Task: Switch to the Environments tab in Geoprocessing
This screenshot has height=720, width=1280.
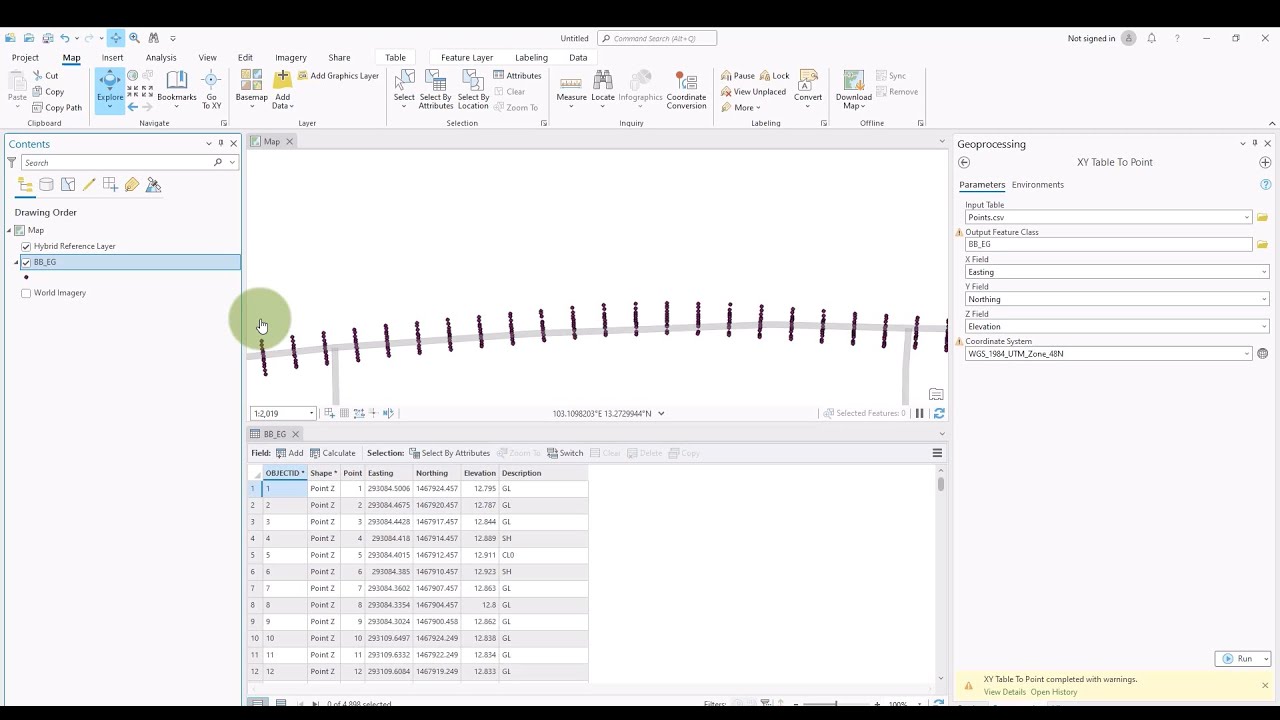Action: (1037, 185)
